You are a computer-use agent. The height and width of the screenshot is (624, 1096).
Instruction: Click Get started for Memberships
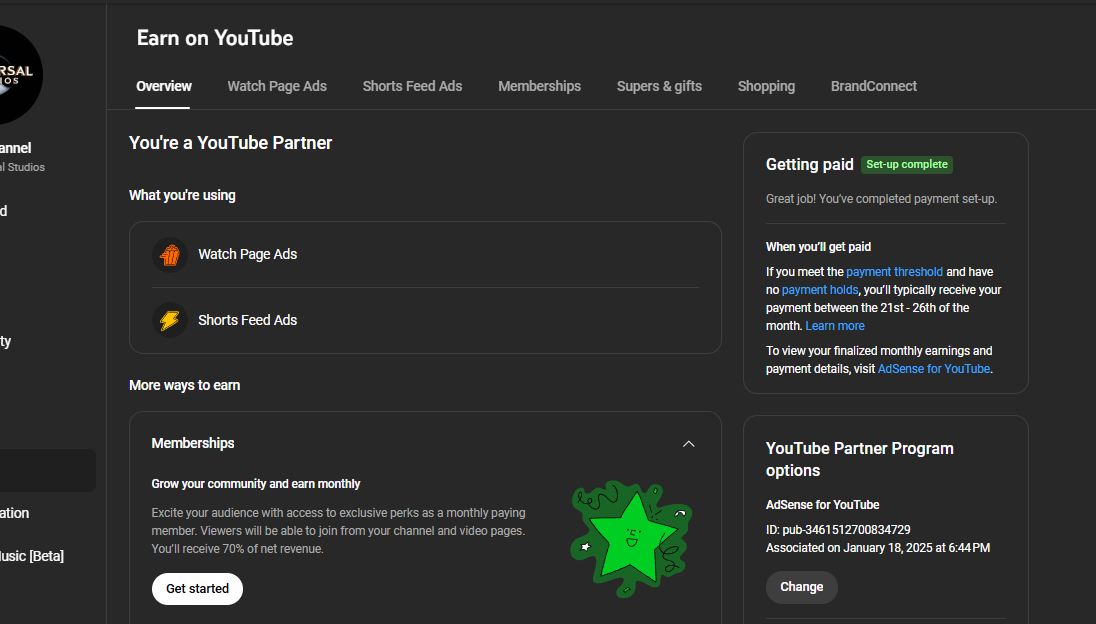[x=197, y=589]
